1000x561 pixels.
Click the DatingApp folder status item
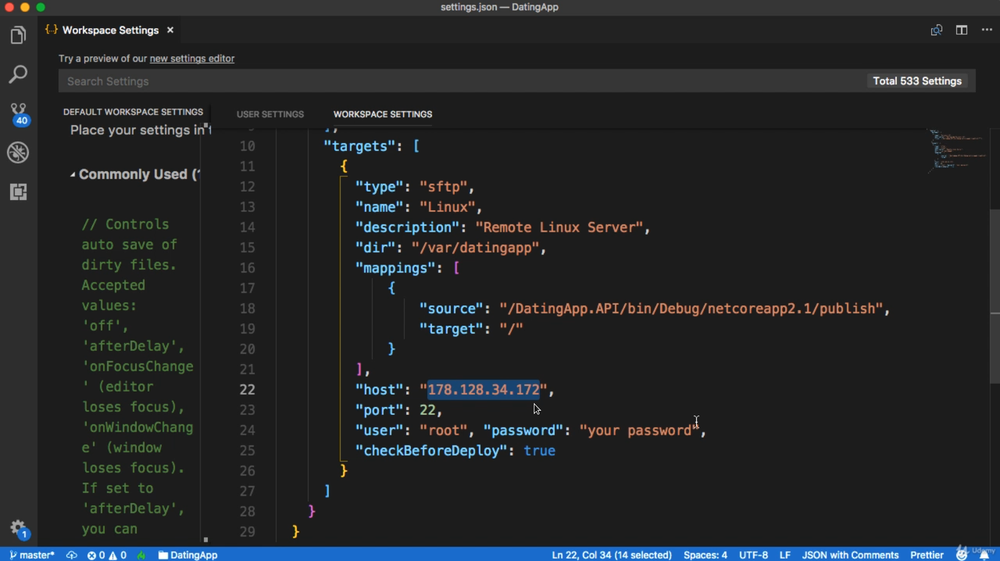(x=188, y=555)
